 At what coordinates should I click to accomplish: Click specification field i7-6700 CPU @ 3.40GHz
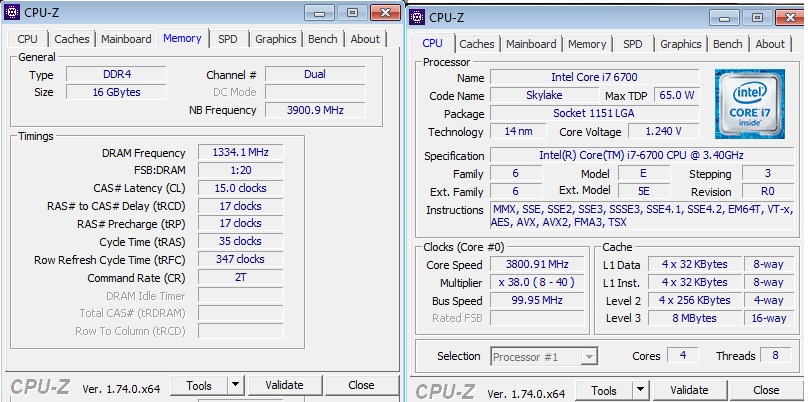642,155
